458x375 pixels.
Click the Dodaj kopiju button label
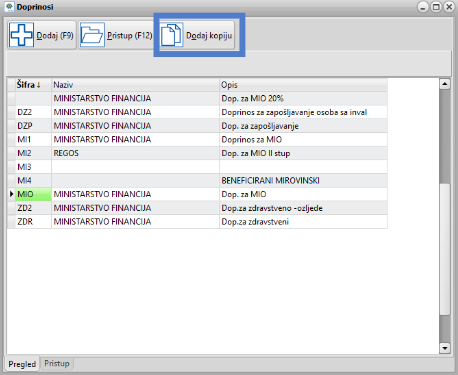click(x=209, y=35)
